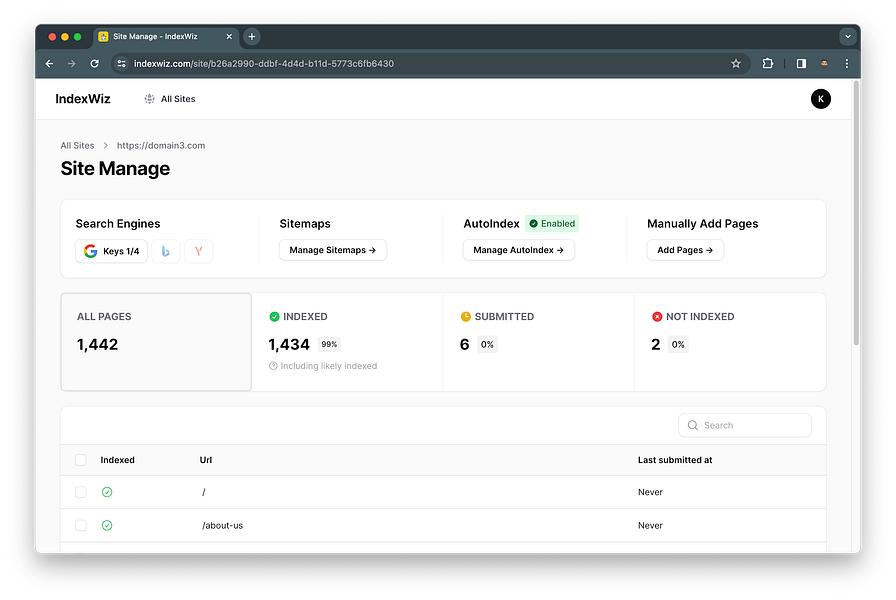
Task: Toggle the browser side panel icon
Action: 801,64
